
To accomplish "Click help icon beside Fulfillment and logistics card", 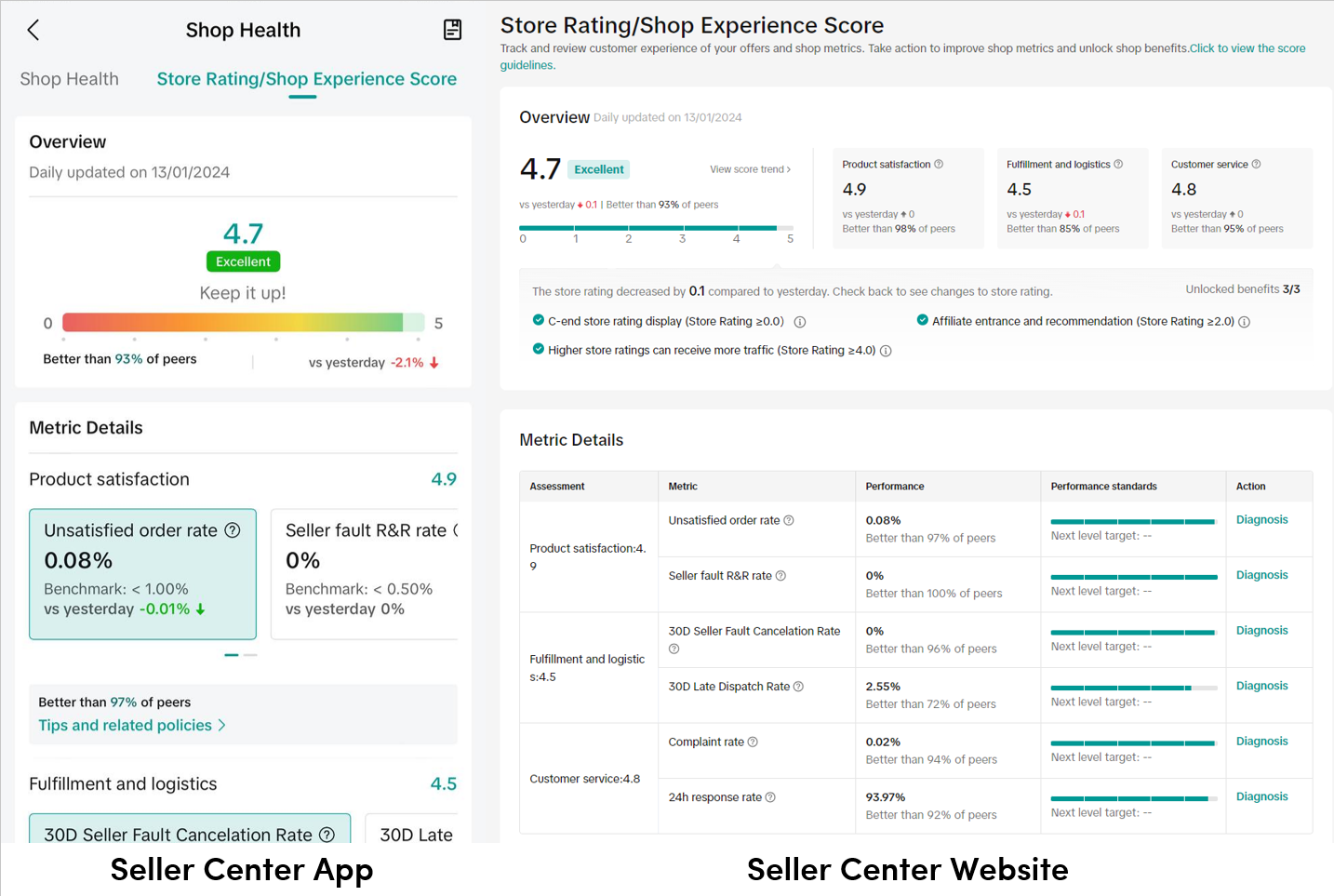I will click(1118, 165).
